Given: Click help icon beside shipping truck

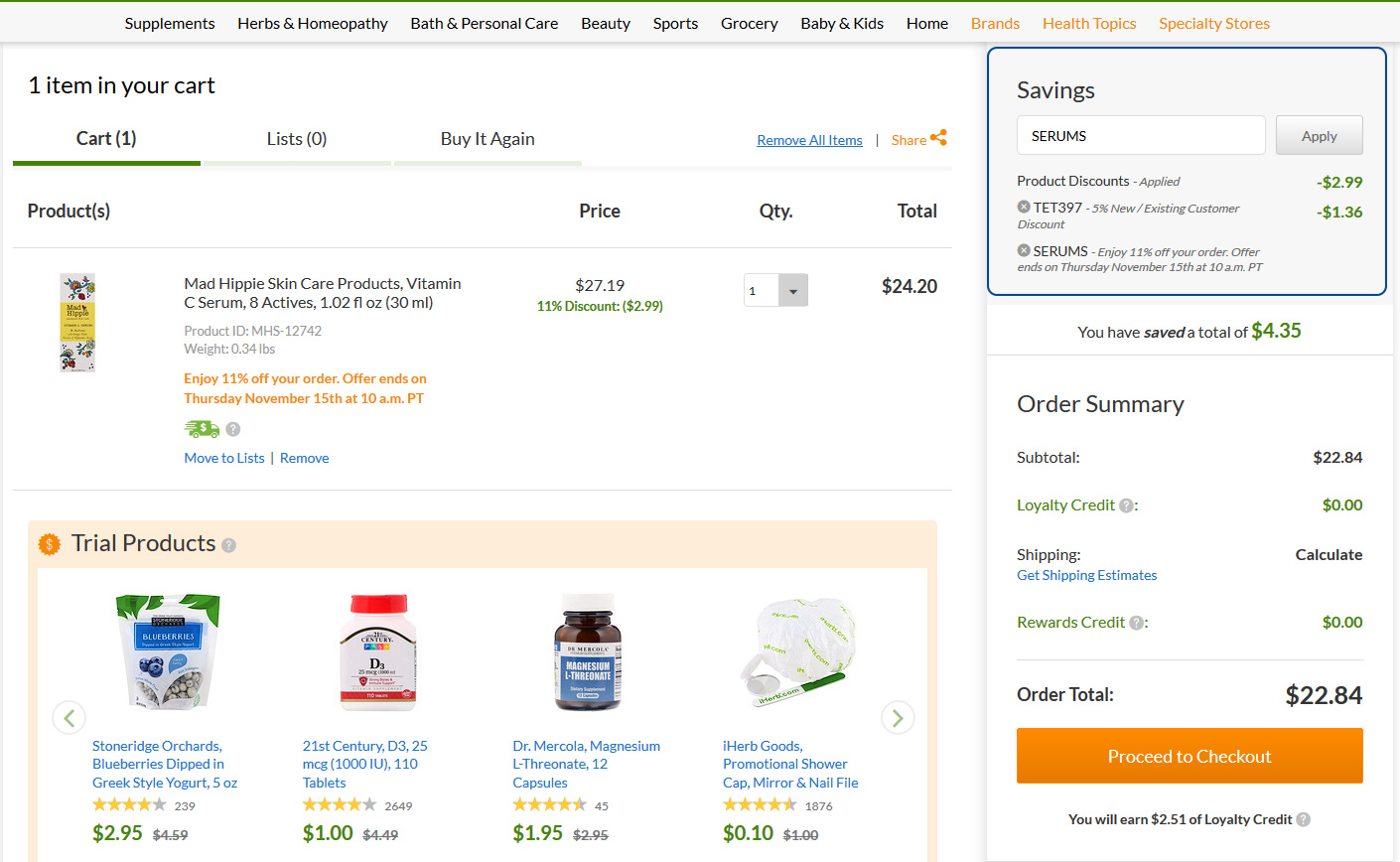Looking at the screenshot, I should 233,429.
